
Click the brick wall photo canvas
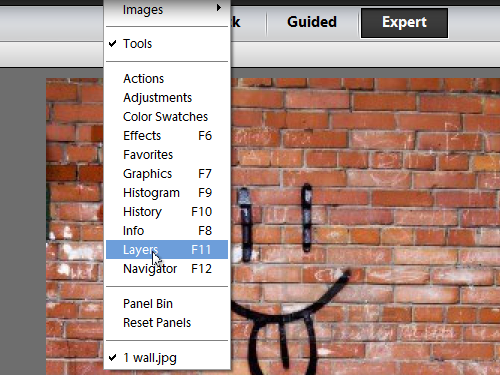365,227
